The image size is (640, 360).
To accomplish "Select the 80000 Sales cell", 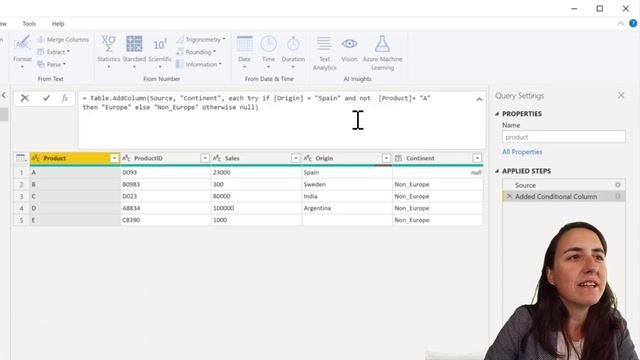I will (256, 196).
